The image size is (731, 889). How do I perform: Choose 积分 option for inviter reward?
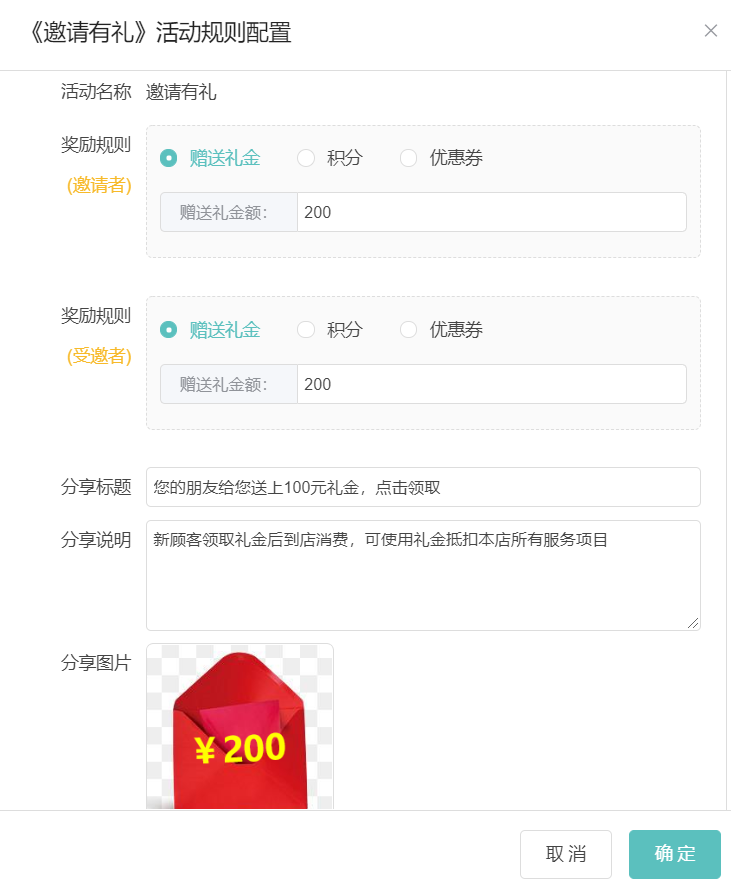click(x=306, y=158)
